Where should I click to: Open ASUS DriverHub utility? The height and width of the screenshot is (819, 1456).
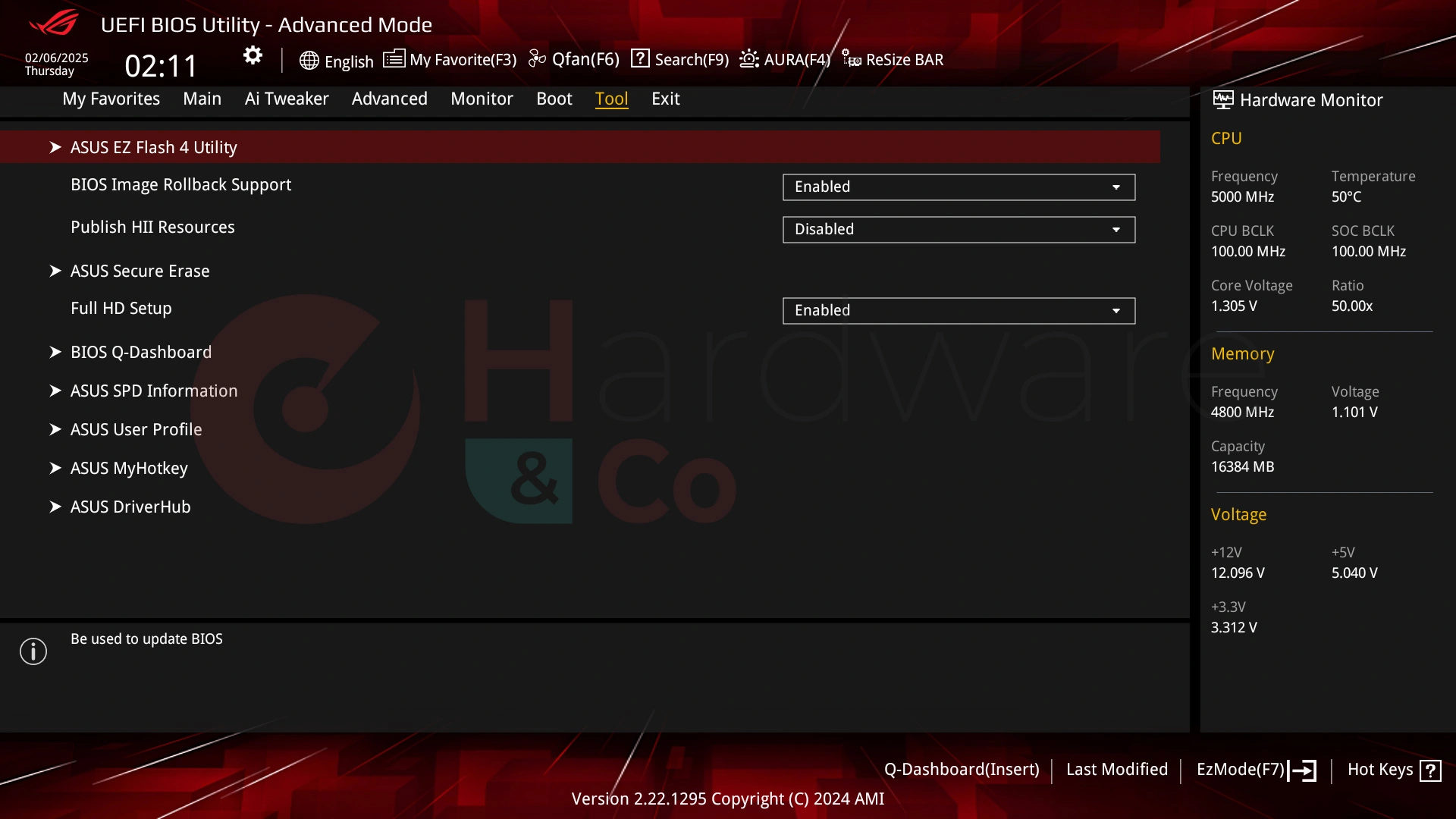[131, 506]
